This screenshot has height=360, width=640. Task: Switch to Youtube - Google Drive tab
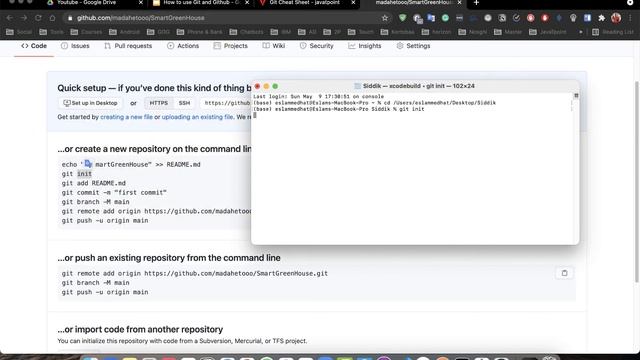point(86,3)
